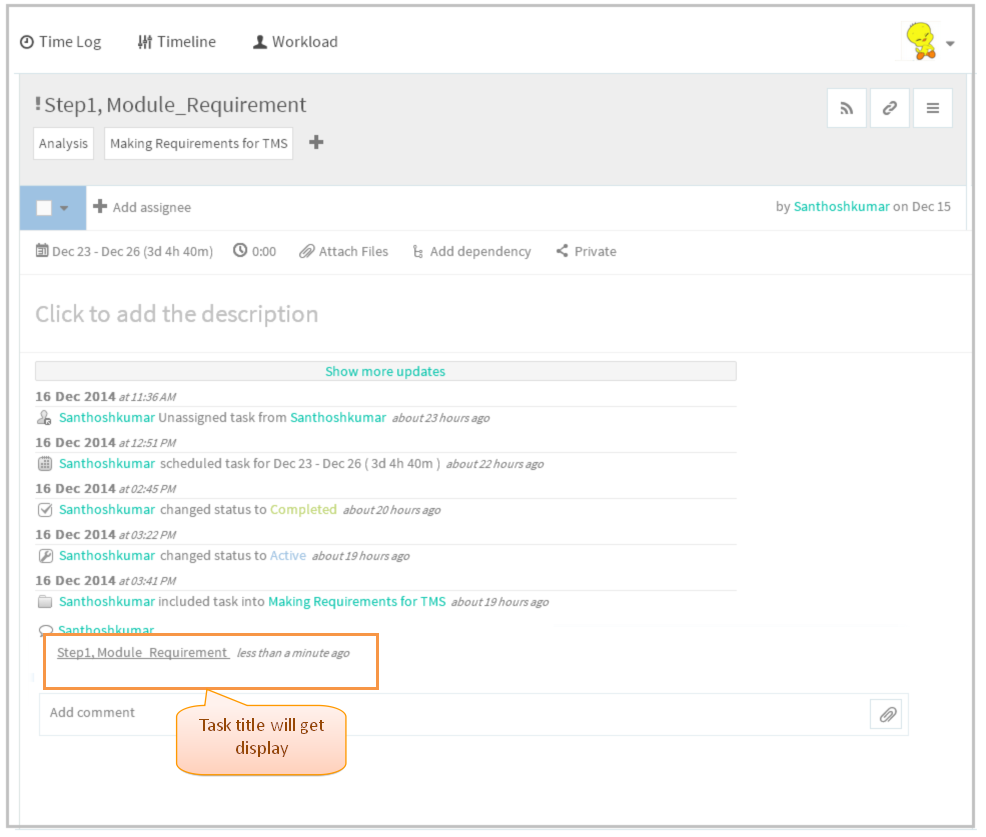Add a new tag with plus icon

316,142
